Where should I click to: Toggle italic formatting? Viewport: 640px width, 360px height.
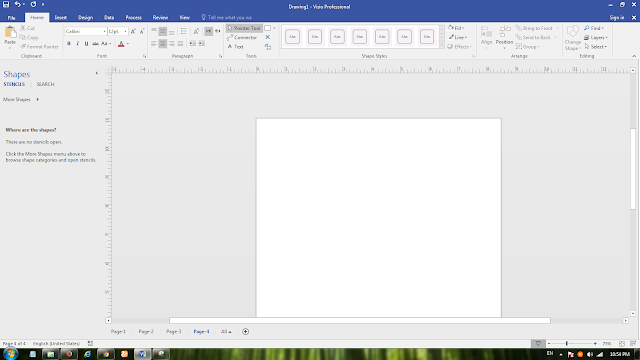pos(78,44)
